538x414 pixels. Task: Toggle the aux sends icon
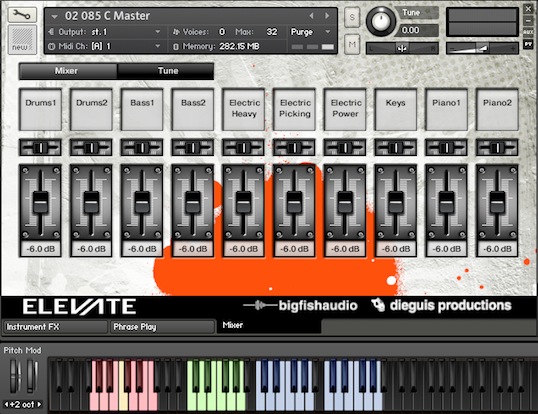pyautogui.click(x=528, y=32)
